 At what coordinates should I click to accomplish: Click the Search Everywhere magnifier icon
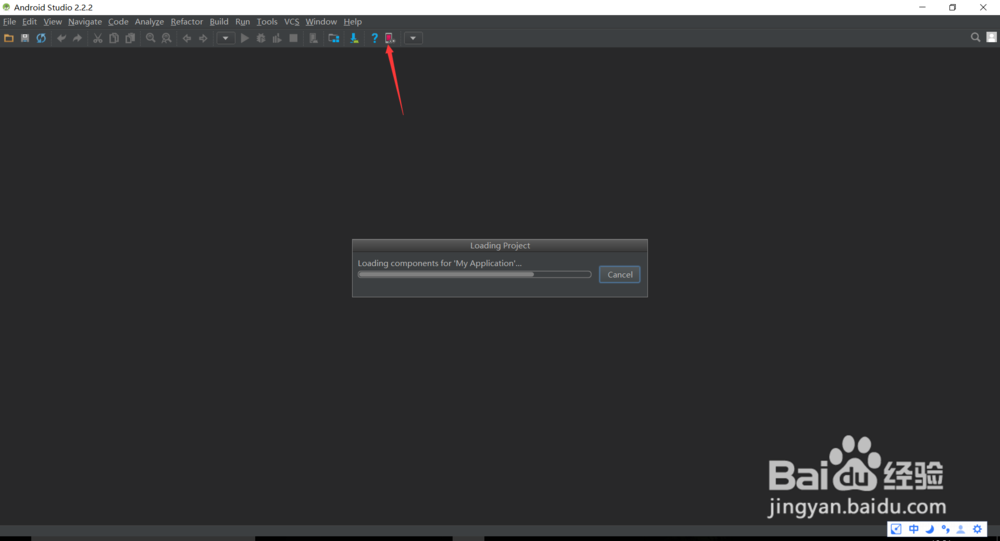[x=975, y=38]
